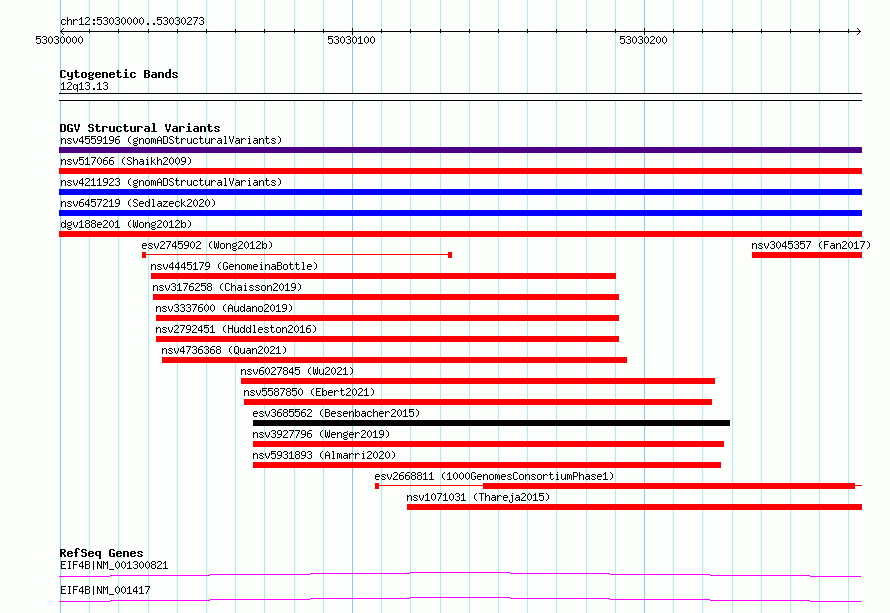The width and height of the screenshot is (890, 613).
Task: Select the nsv4736368 Quan2021 label
Action: (x=224, y=350)
